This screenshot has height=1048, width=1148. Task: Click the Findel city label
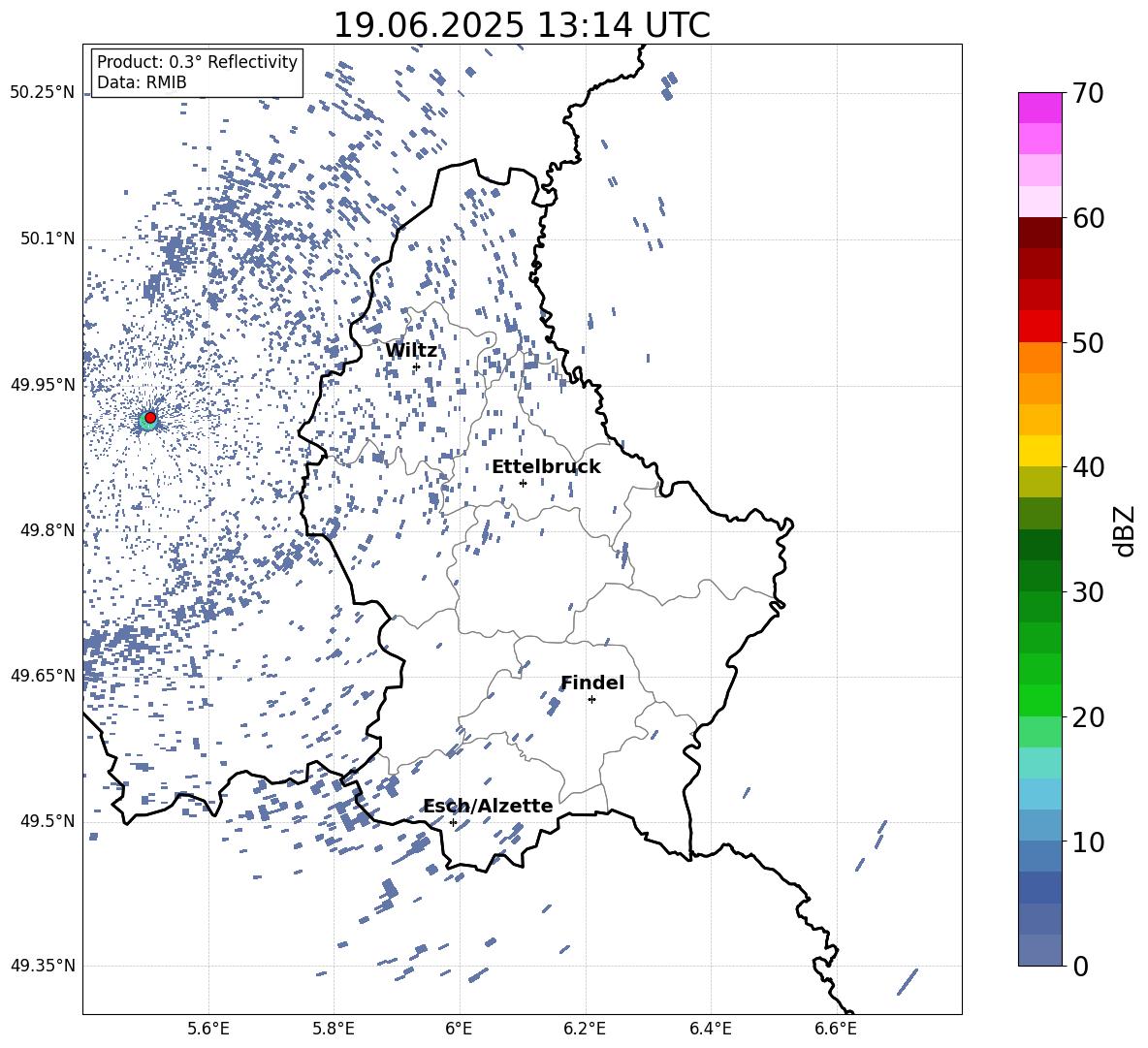click(x=591, y=683)
